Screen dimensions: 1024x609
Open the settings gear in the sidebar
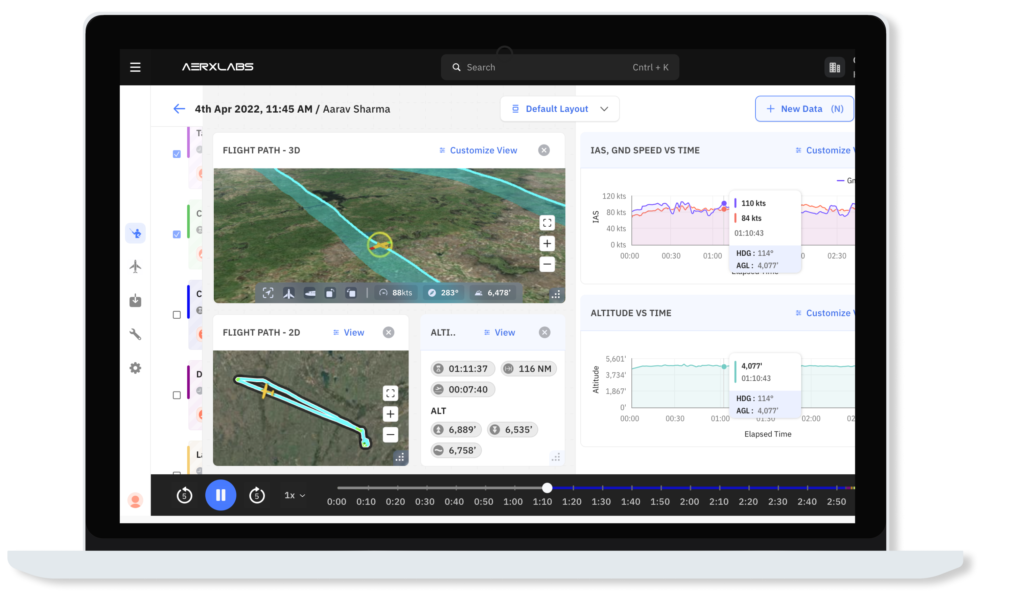135,368
